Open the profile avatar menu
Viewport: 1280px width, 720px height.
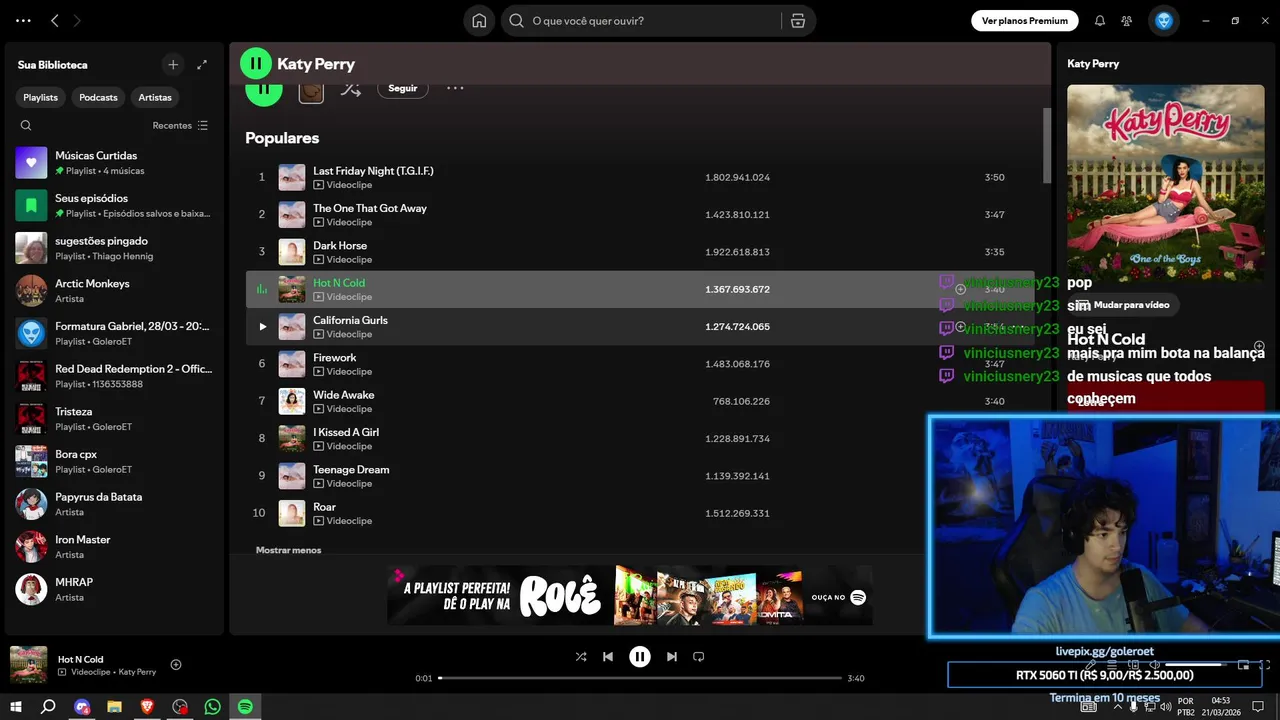point(1164,21)
